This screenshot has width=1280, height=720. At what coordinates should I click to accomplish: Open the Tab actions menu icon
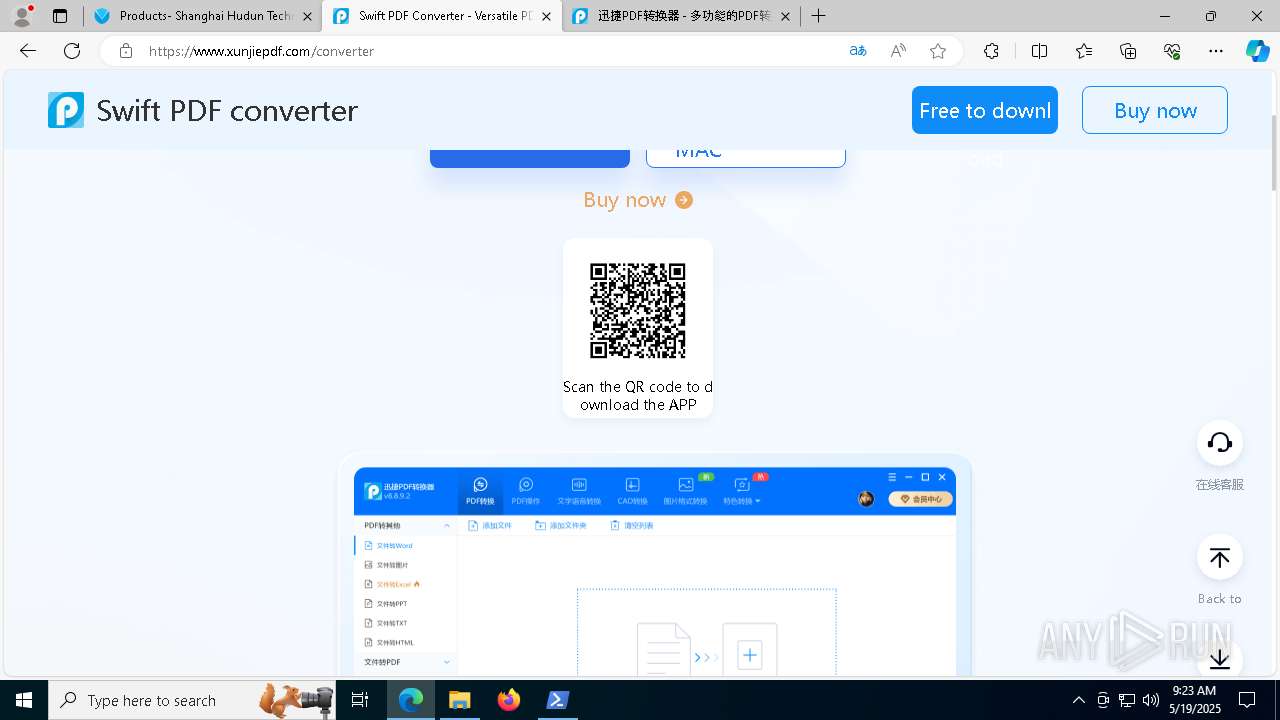point(60,16)
